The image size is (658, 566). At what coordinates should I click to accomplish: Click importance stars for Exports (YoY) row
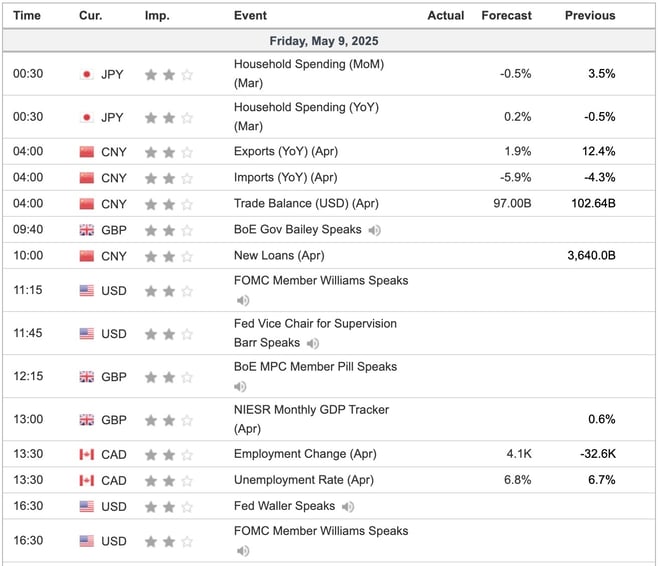[x=169, y=152]
